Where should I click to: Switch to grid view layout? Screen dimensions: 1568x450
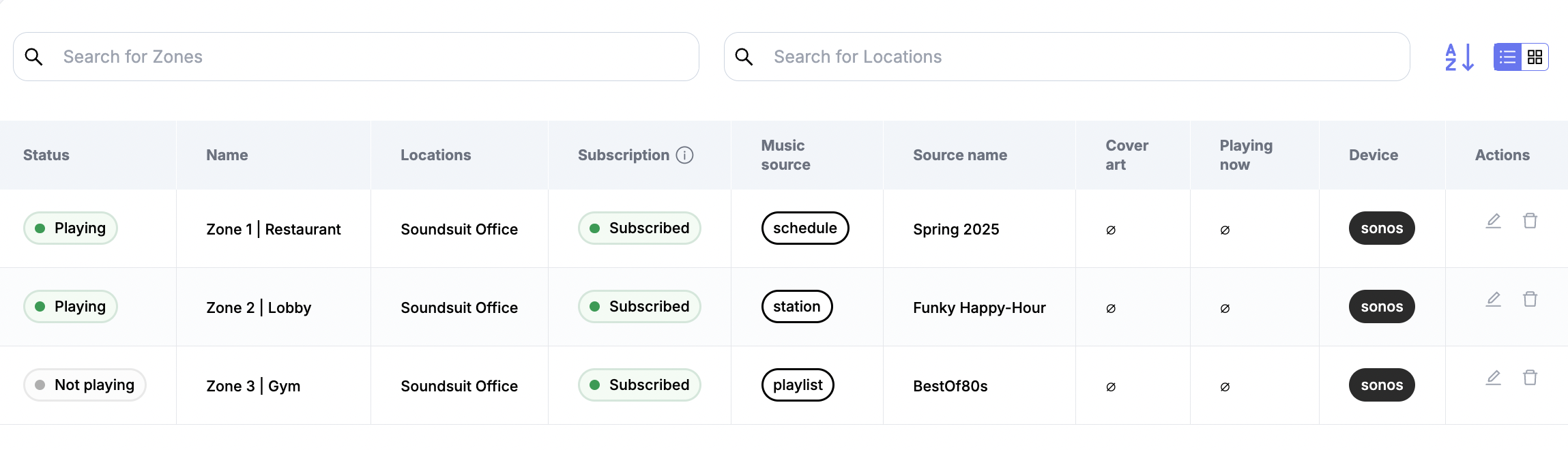(1535, 57)
